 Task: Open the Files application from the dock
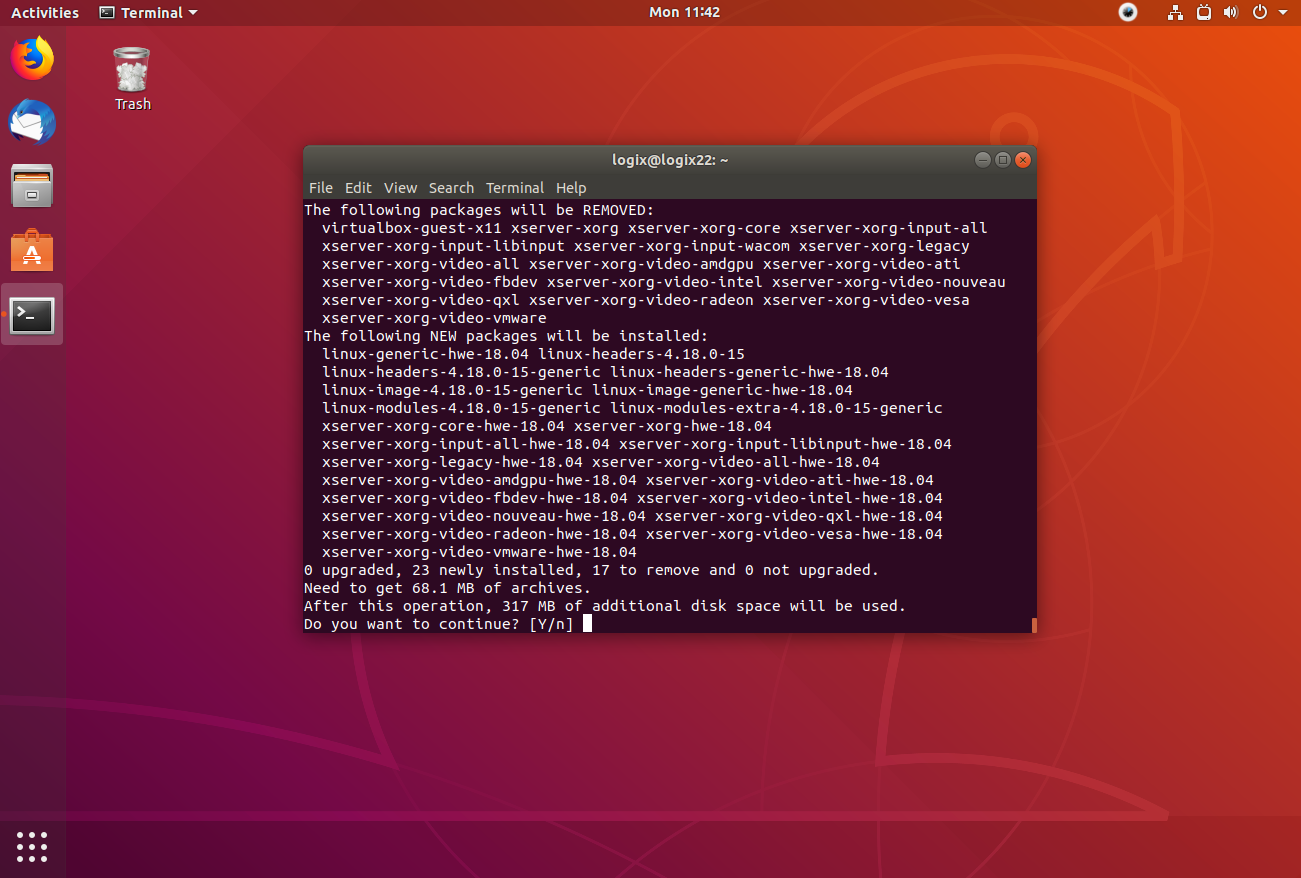32,186
